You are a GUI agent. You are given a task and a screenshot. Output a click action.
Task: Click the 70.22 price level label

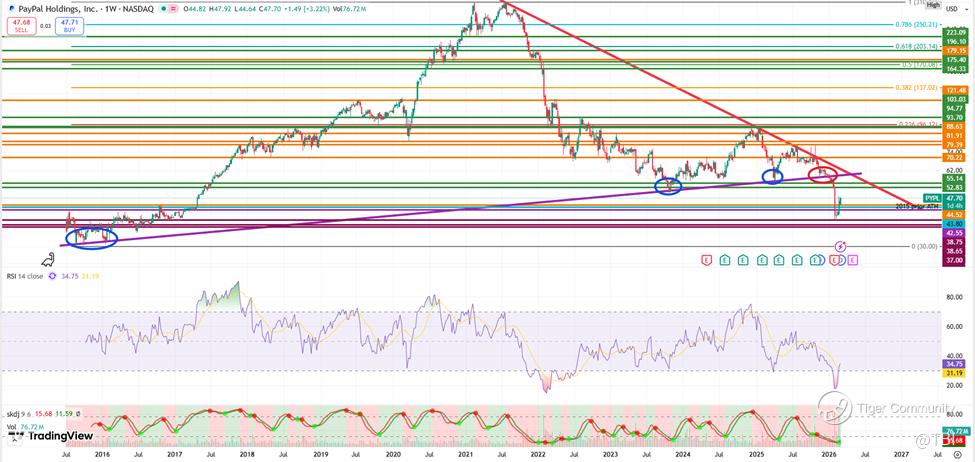tap(955, 158)
